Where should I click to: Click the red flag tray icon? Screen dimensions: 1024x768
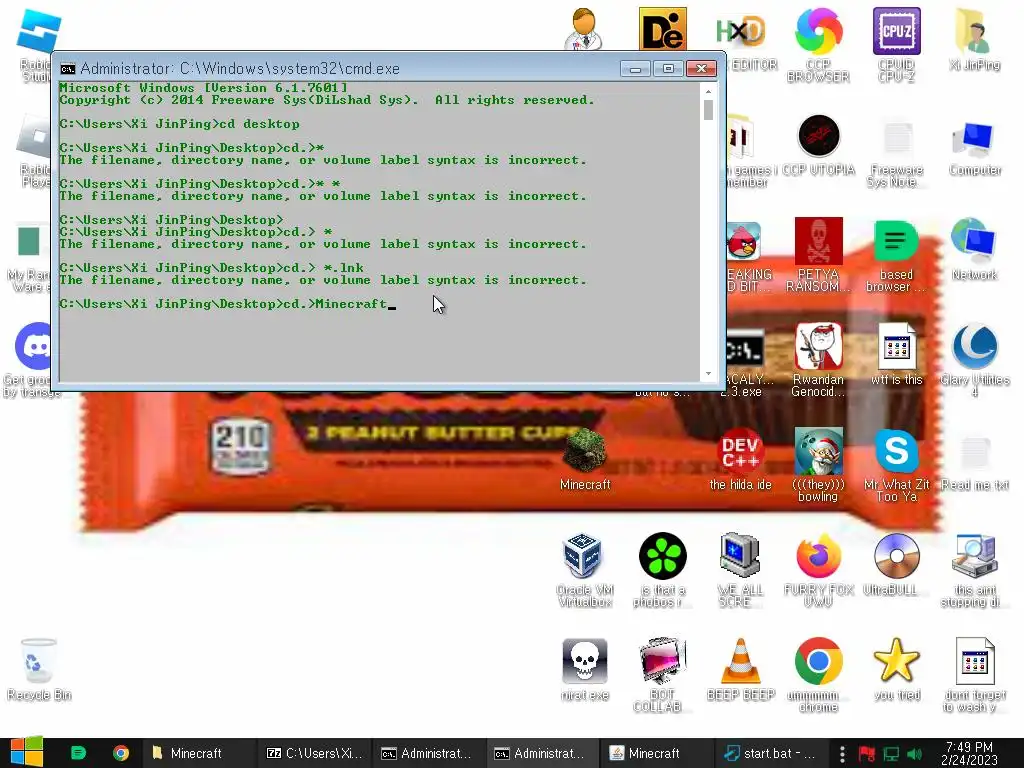point(867,754)
